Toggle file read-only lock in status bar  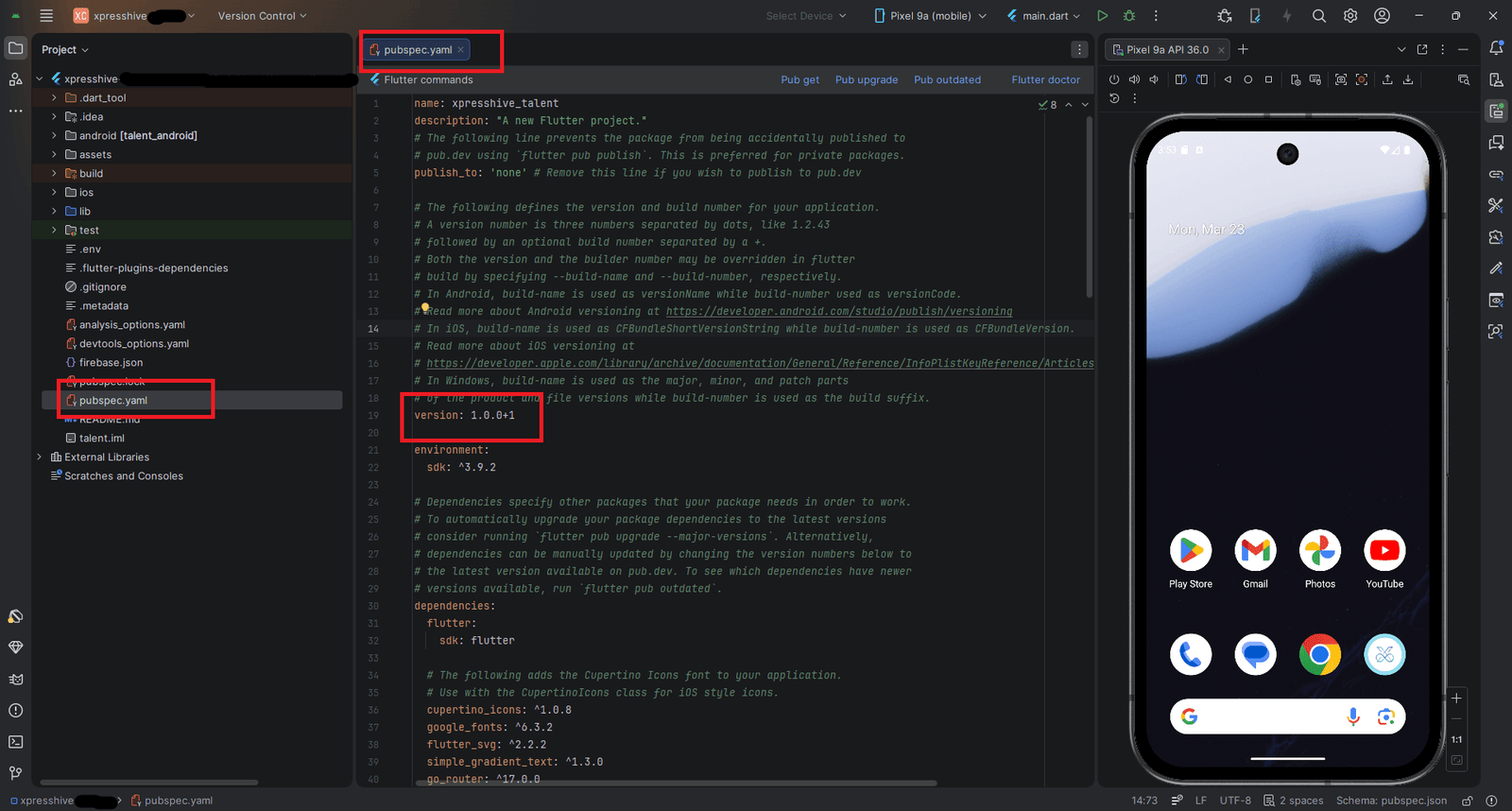1468,801
